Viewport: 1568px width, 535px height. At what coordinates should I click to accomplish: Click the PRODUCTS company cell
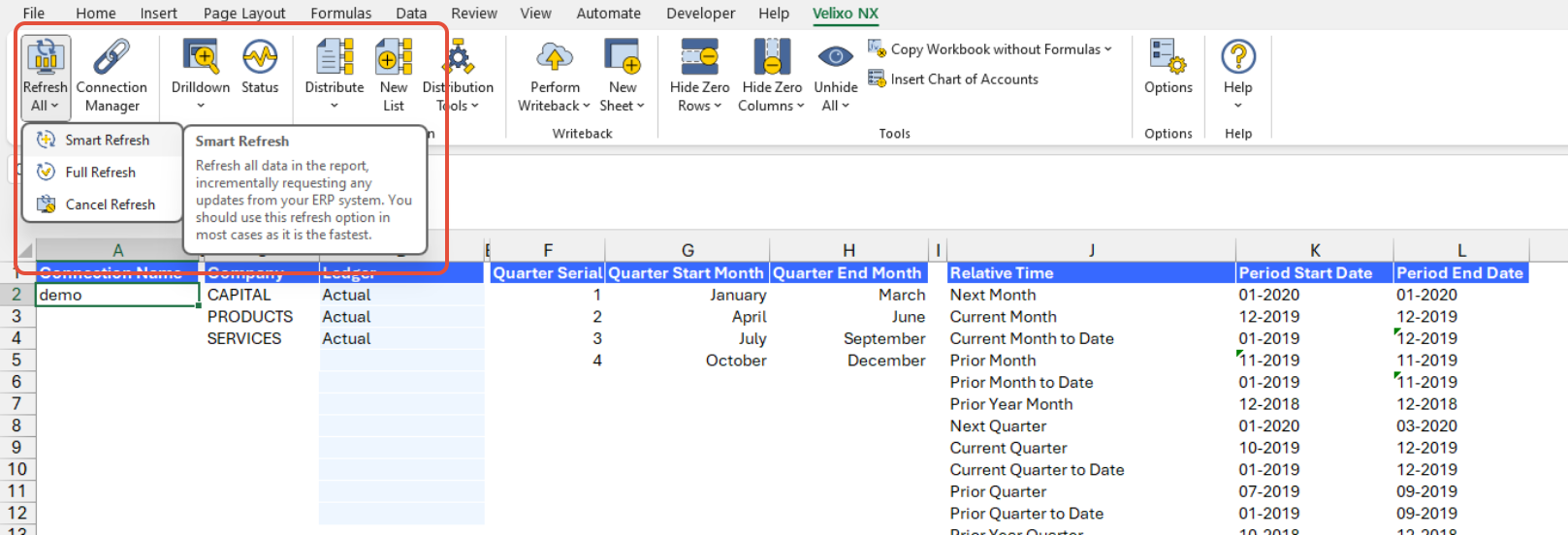click(x=261, y=317)
